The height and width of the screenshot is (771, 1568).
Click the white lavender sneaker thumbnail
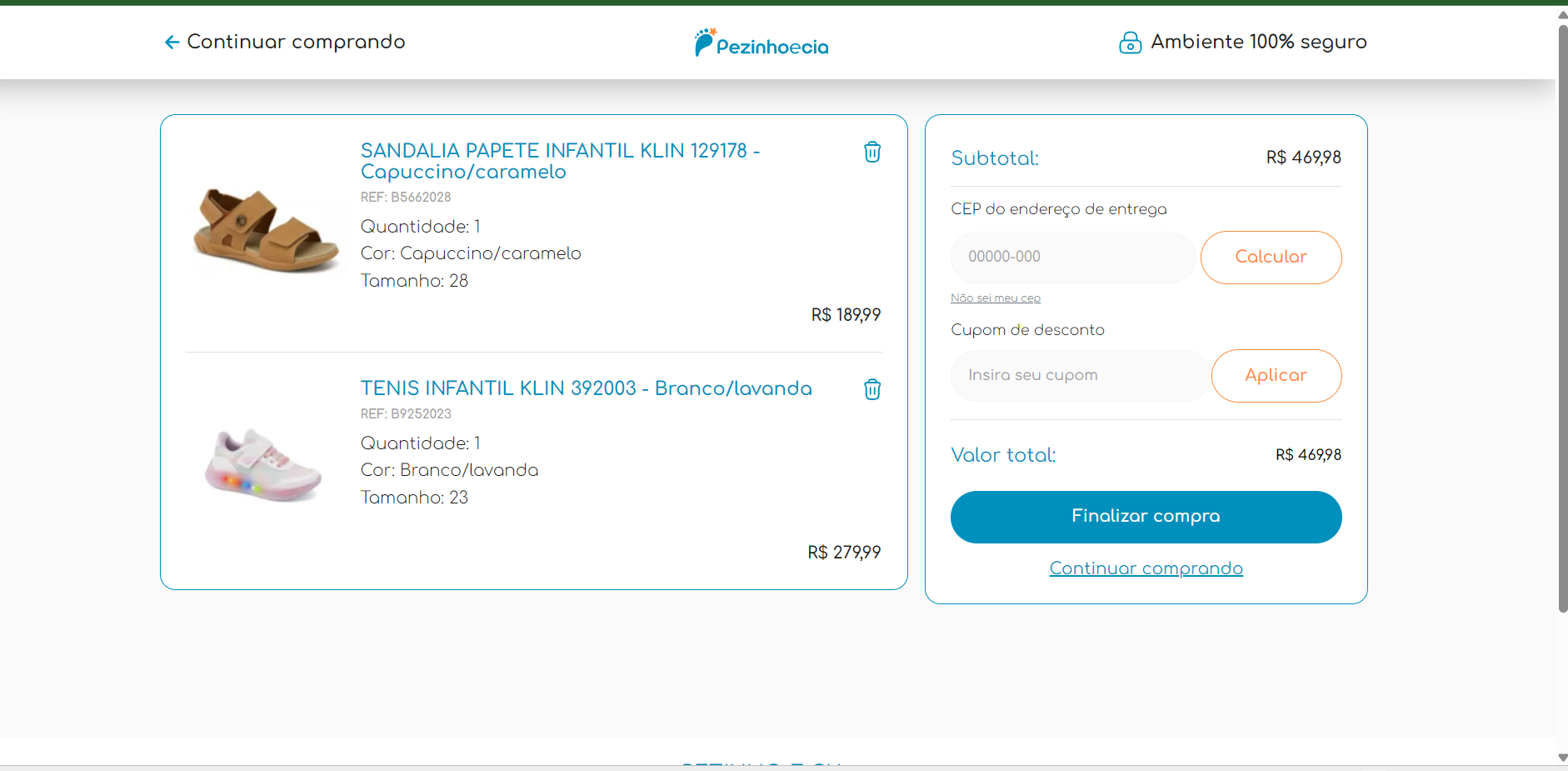(262, 464)
